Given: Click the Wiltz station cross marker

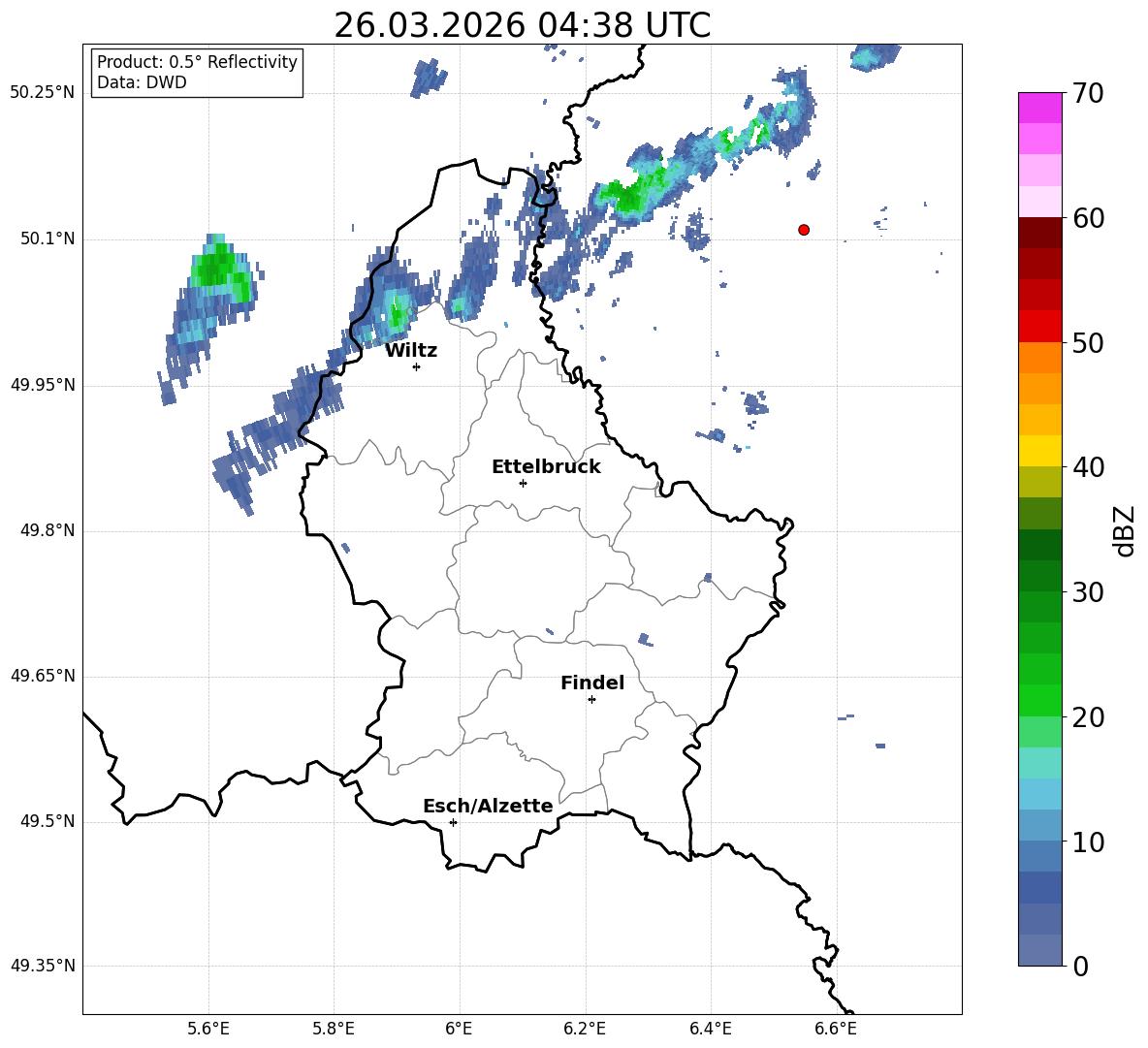Looking at the screenshot, I should pyautogui.click(x=417, y=366).
